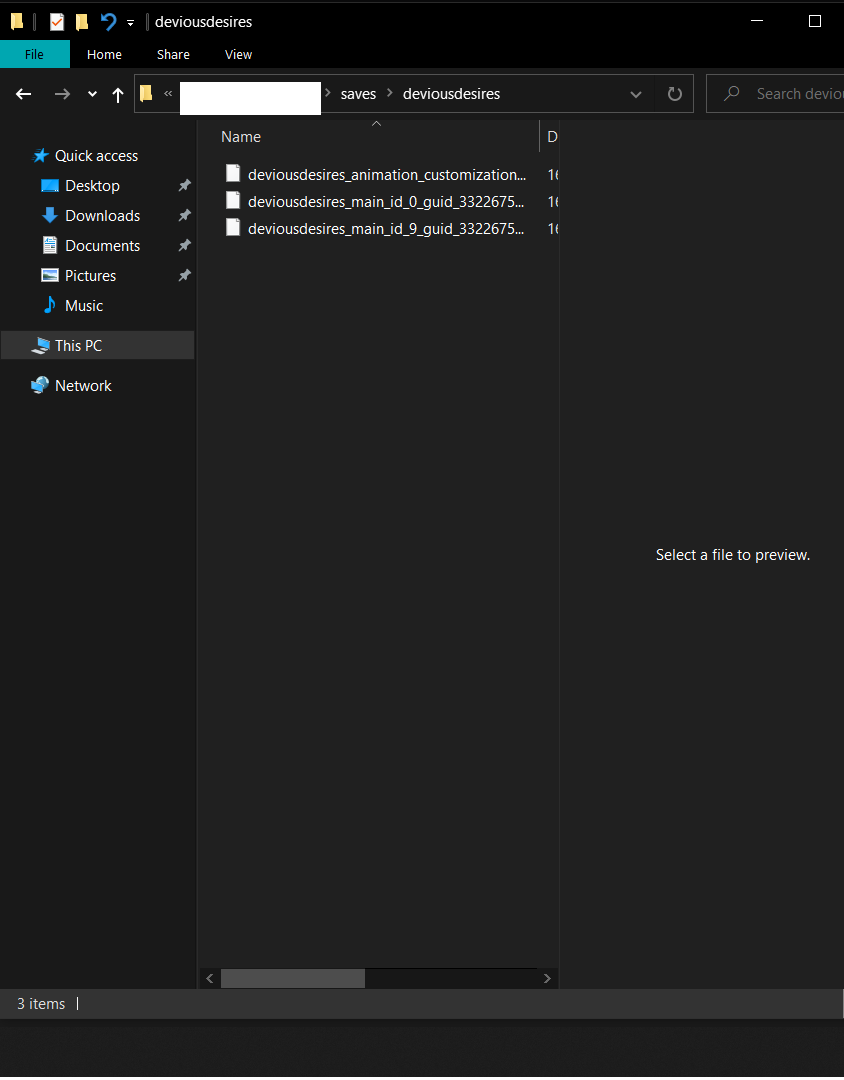Image resolution: width=844 pixels, height=1080 pixels.
Task: Click the New folder quick access icon
Action: (82, 22)
